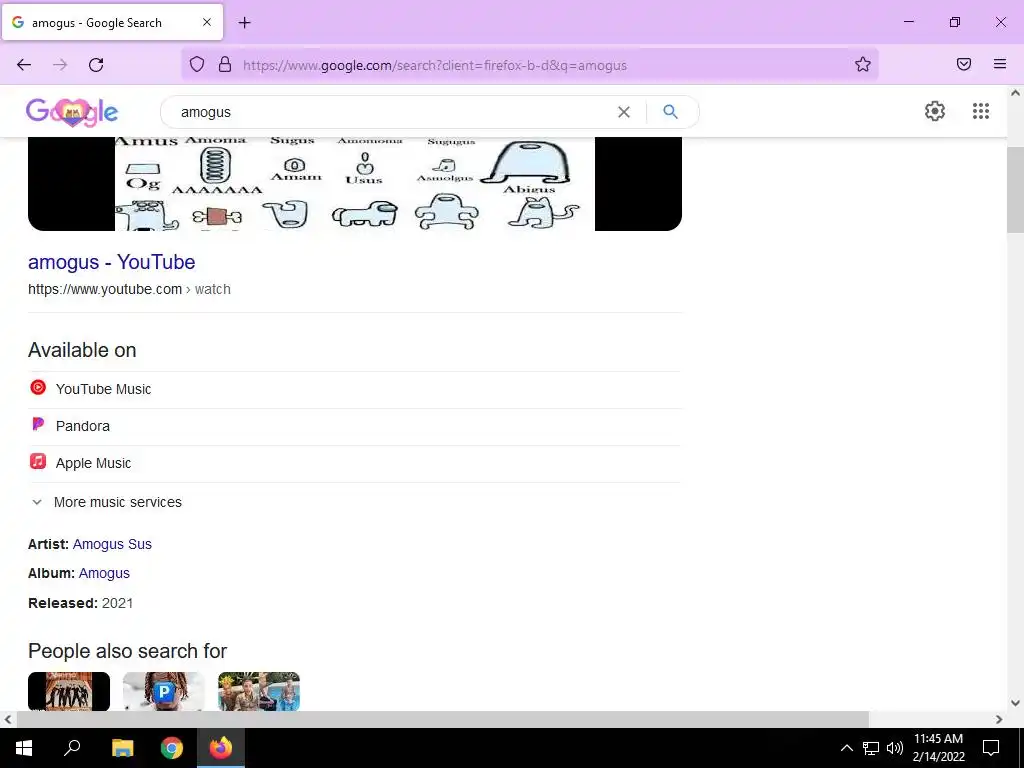
Task: Click the URL address bar
Action: [x=529, y=65]
